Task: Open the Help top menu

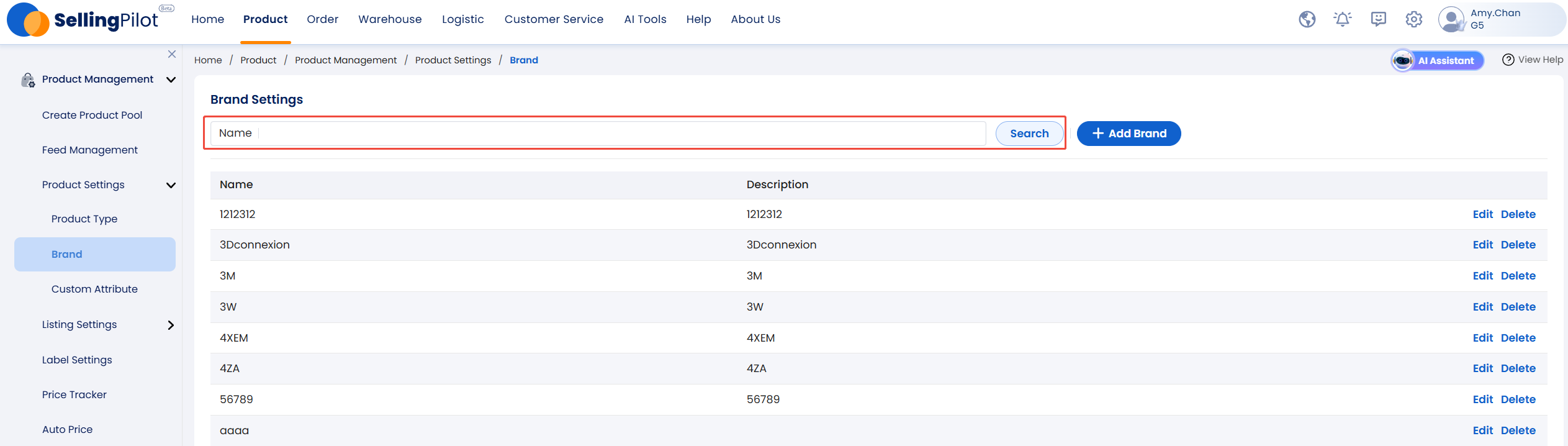Action: pos(699,19)
